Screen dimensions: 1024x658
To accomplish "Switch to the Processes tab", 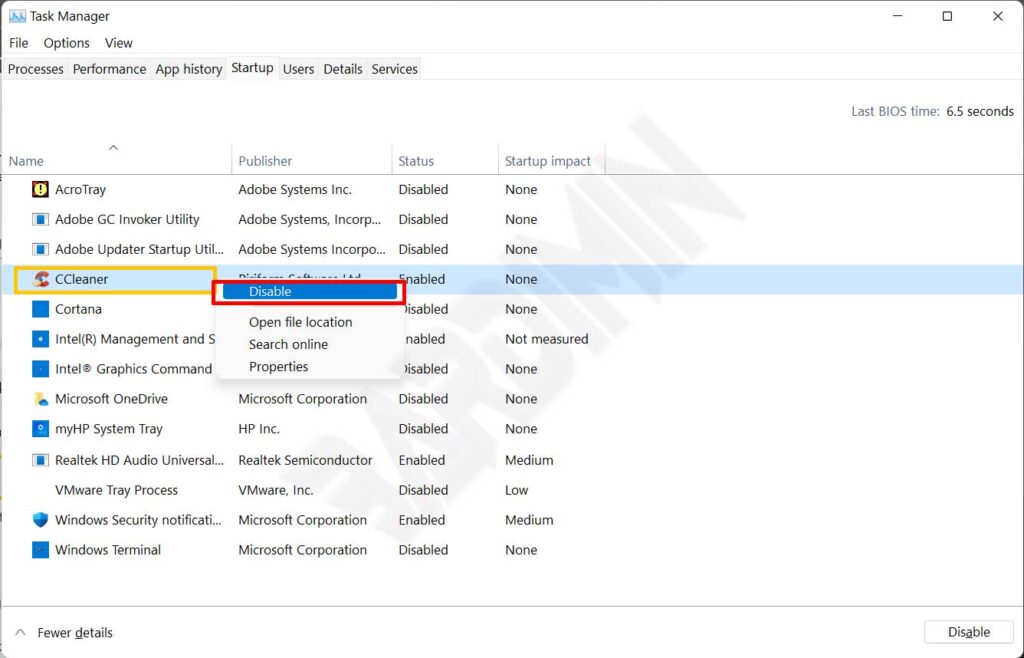I will [35, 69].
